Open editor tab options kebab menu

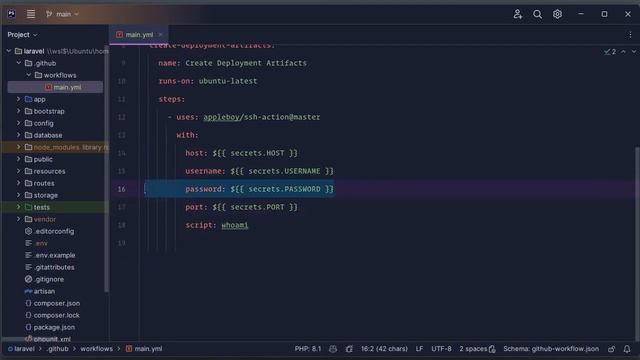point(630,35)
